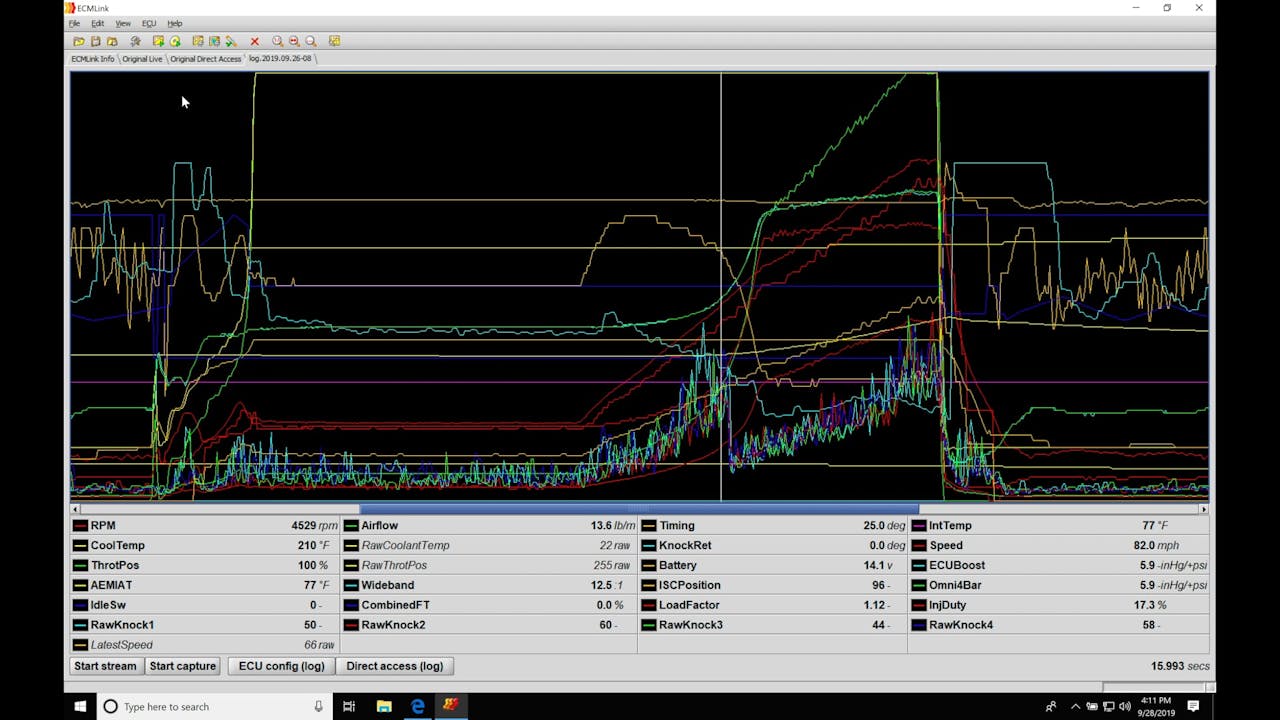1280x720 pixels.
Task: Click the circular green arrow refresh icon
Action: click(175, 41)
